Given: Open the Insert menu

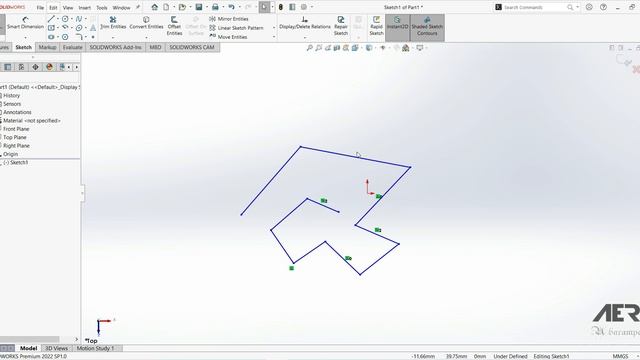Looking at the screenshot, I should click(84, 7).
